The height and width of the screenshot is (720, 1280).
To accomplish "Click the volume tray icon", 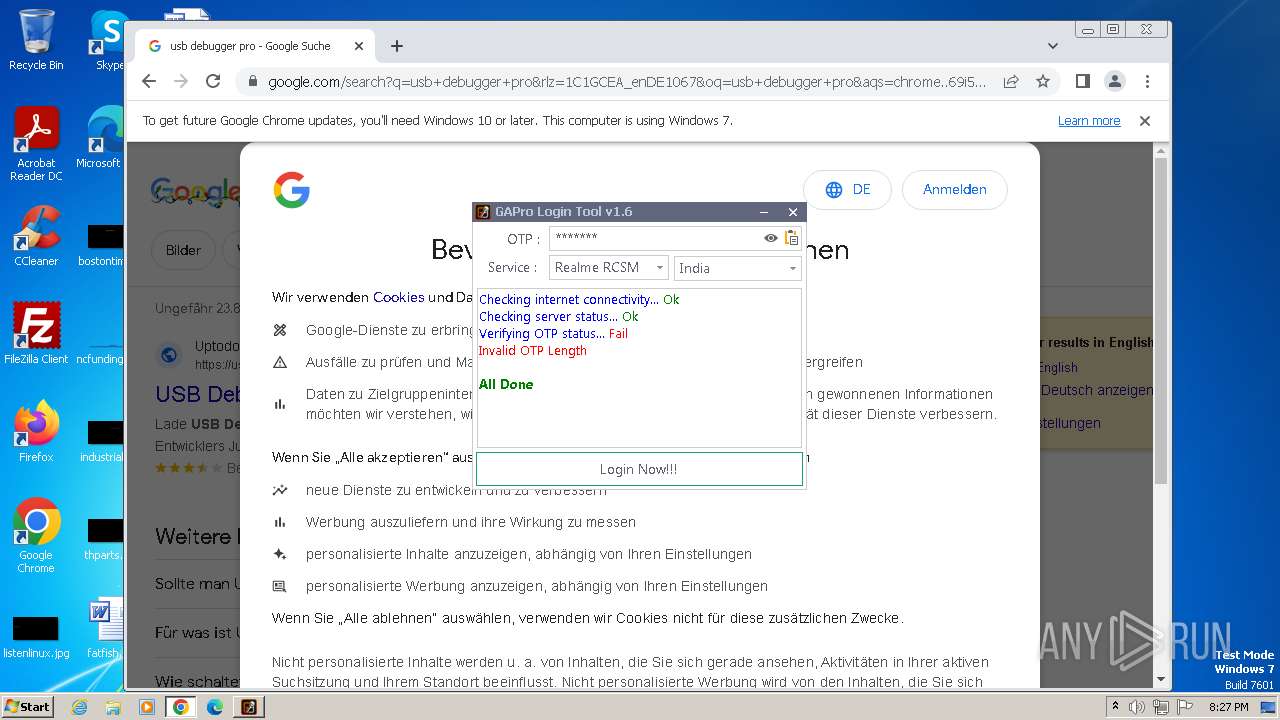I will tap(1137, 707).
